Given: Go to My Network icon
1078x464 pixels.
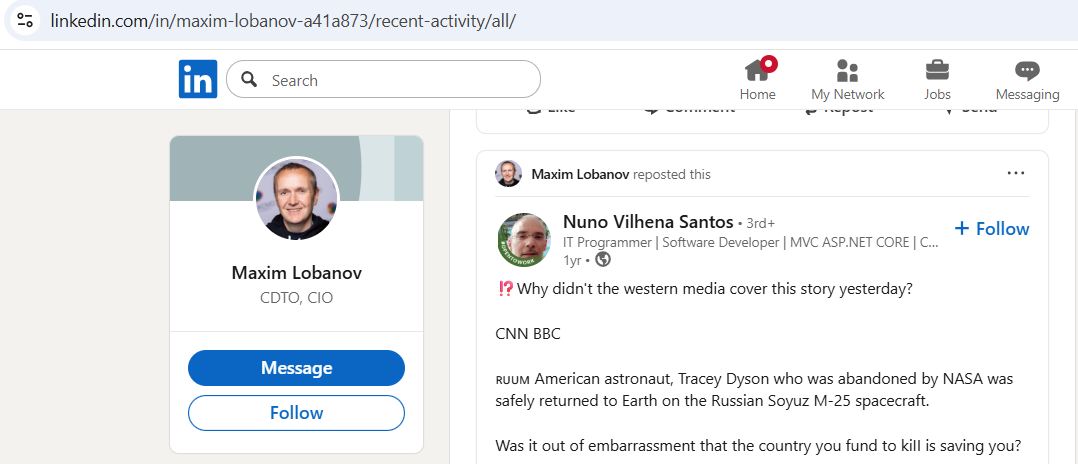Looking at the screenshot, I should click(847, 71).
